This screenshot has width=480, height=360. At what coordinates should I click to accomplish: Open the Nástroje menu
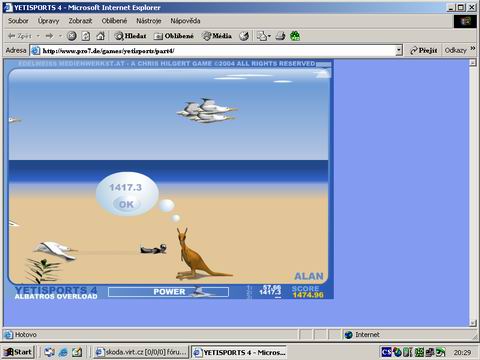(x=149, y=21)
